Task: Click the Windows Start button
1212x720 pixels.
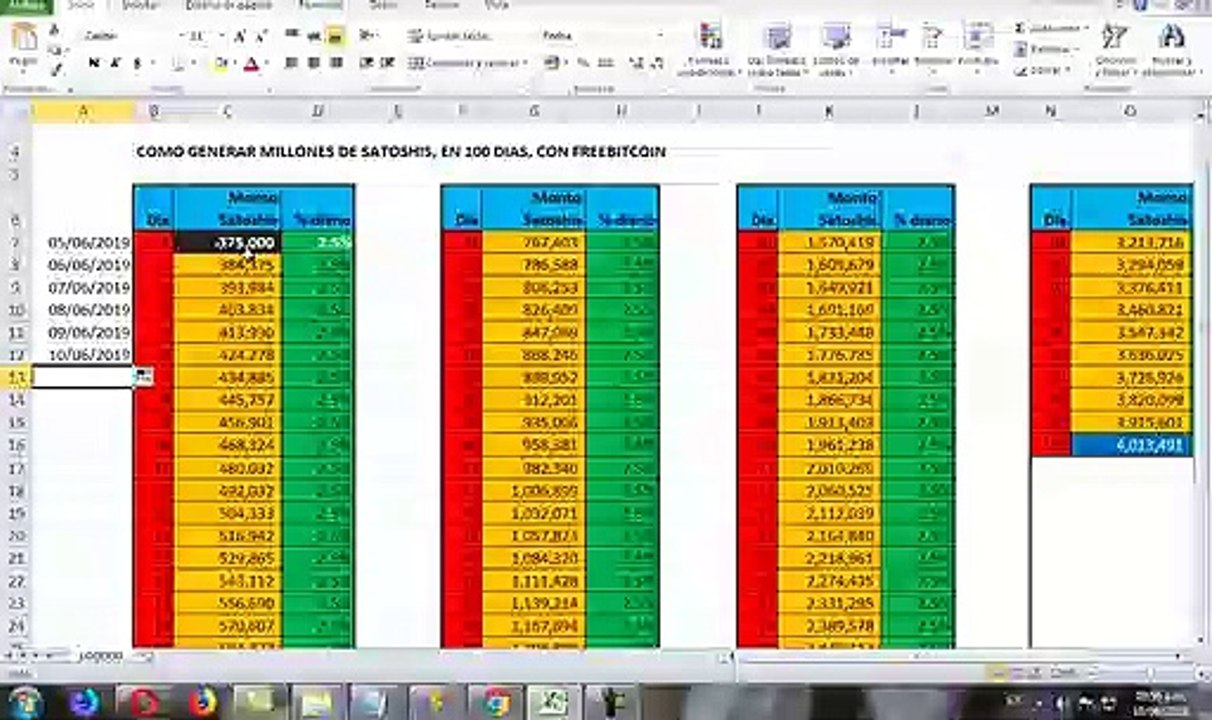Action: click(27, 702)
